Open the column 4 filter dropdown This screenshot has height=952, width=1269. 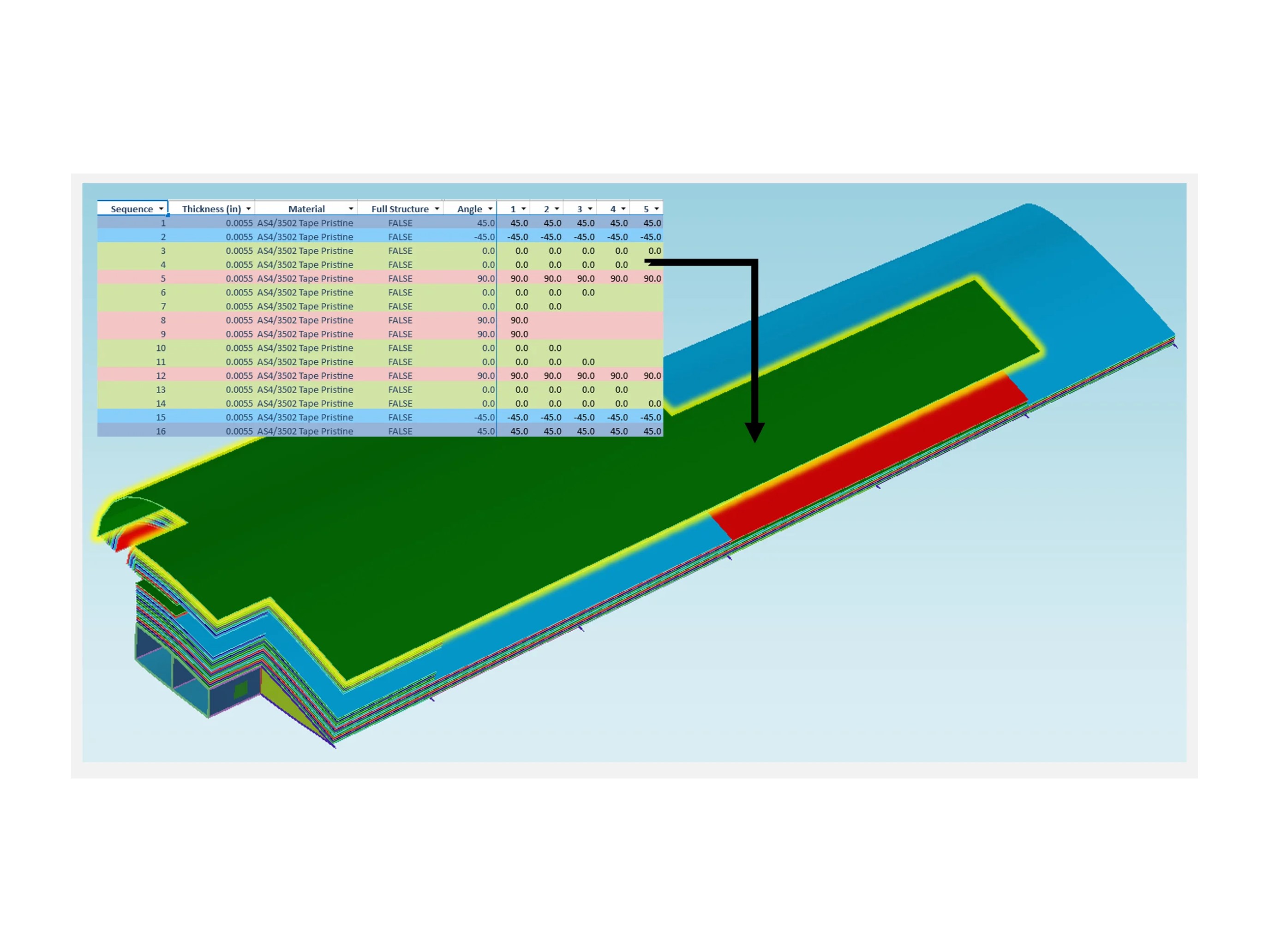[623, 209]
